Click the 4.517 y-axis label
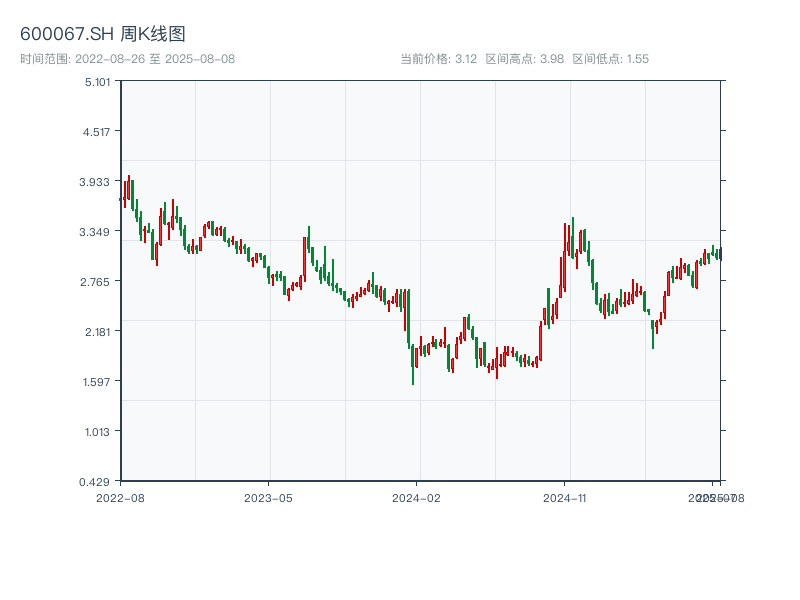 [97, 131]
